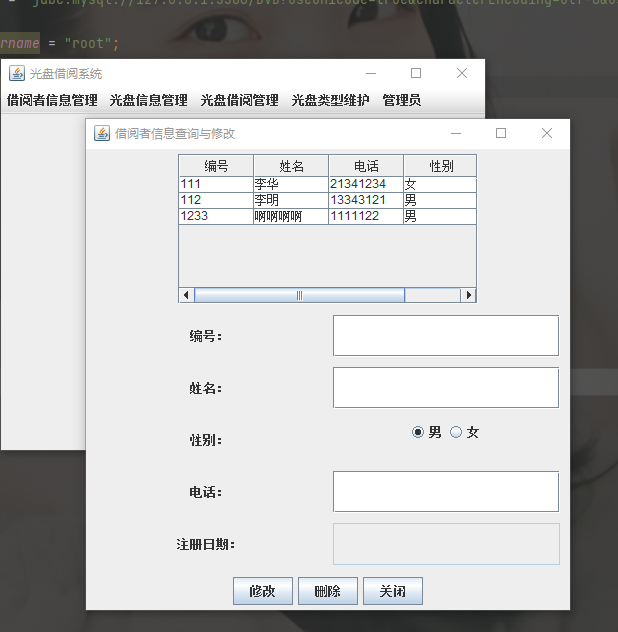The image size is (618, 632).
Task: Click Java icon of 光盘借阅系统 window
Action: (17, 73)
